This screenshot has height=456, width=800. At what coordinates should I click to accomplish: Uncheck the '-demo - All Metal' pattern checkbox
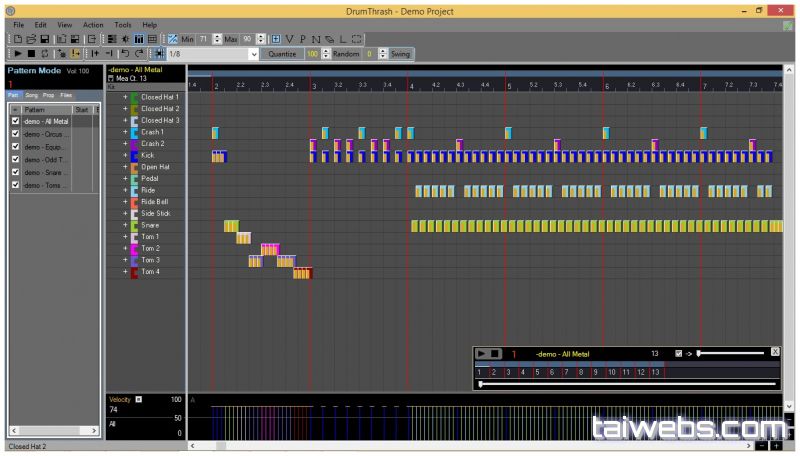(x=15, y=121)
